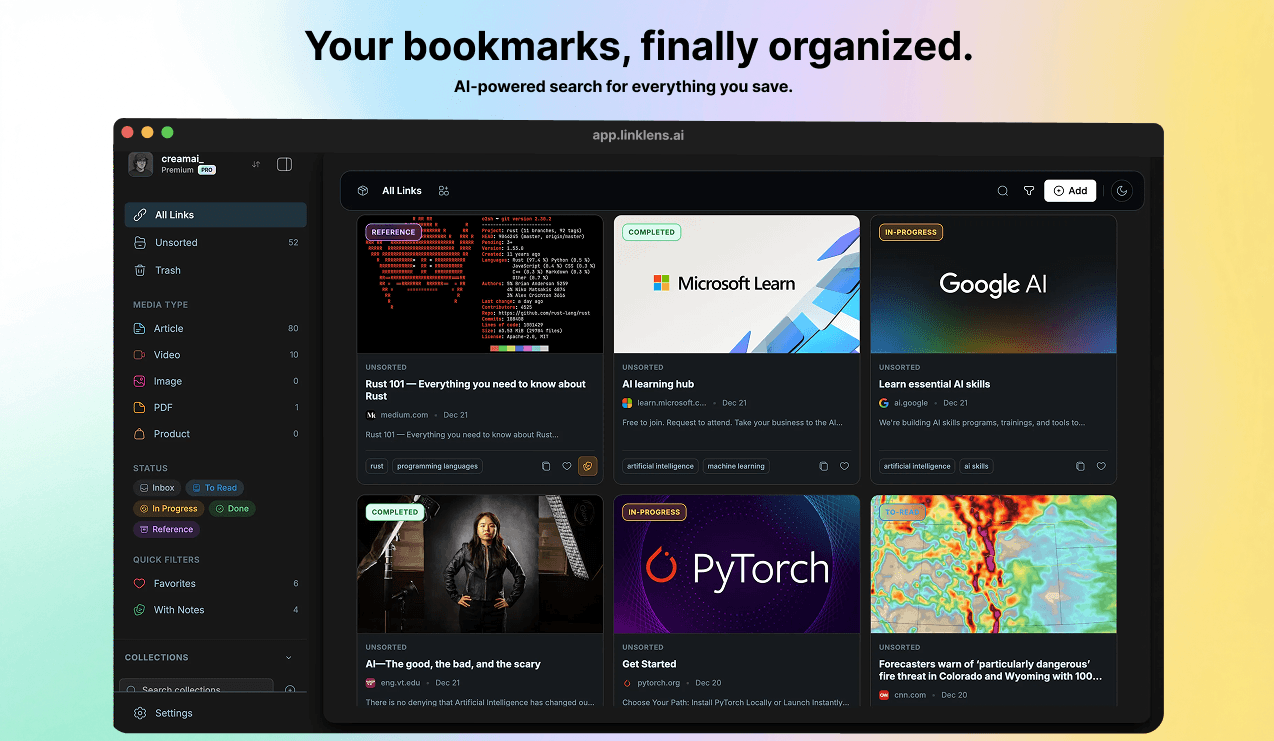Select the In Progress status pill
Image resolution: width=1274 pixels, height=741 pixels.
click(x=168, y=508)
